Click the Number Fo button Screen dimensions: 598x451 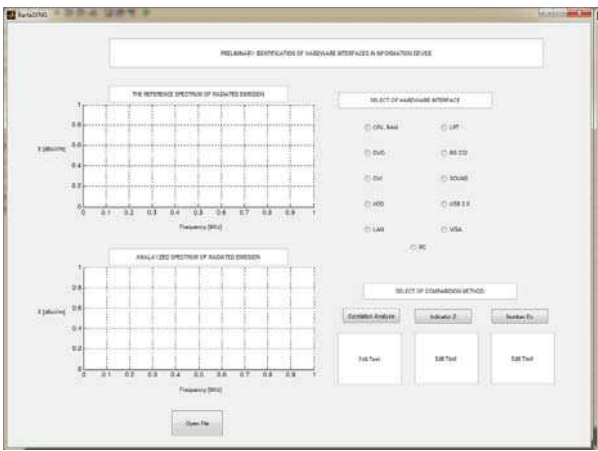[x=519, y=316]
